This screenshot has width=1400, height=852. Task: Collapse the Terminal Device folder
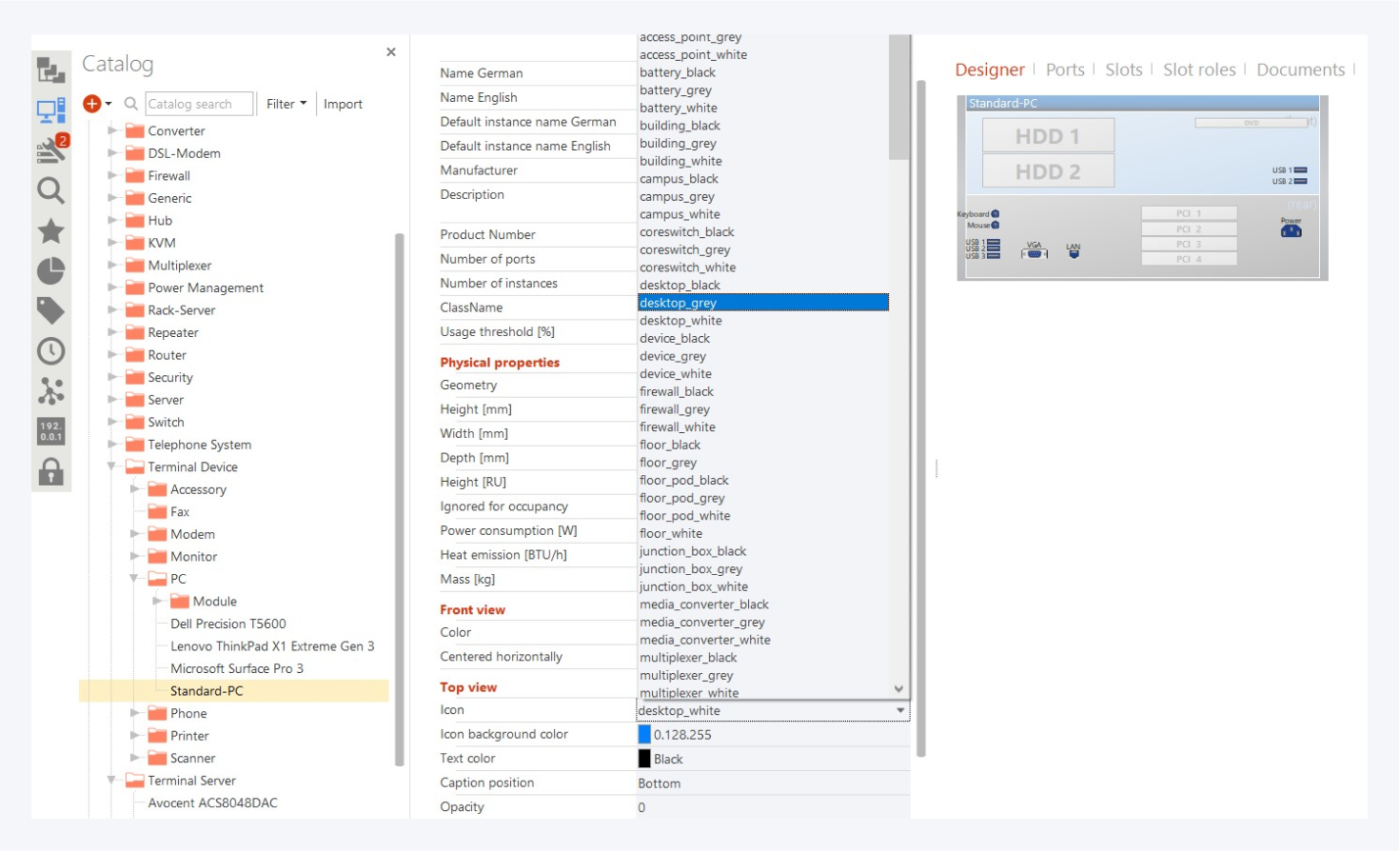(x=112, y=466)
